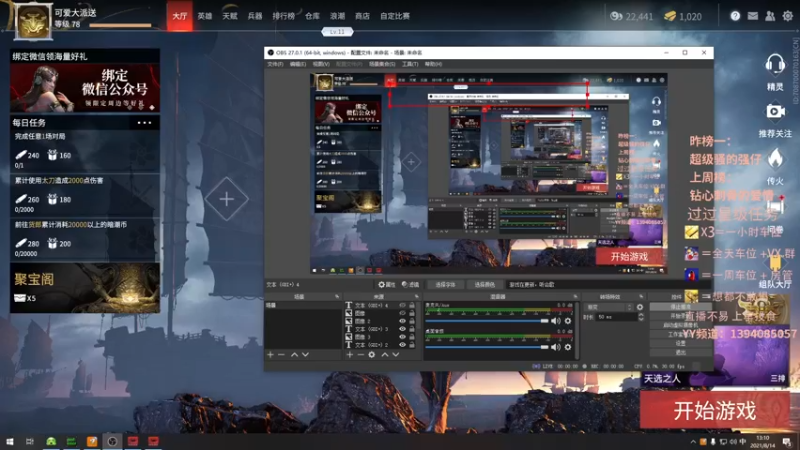The image size is (800, 450).
Task: Open Task View on the taskbar
Action: 30,441
